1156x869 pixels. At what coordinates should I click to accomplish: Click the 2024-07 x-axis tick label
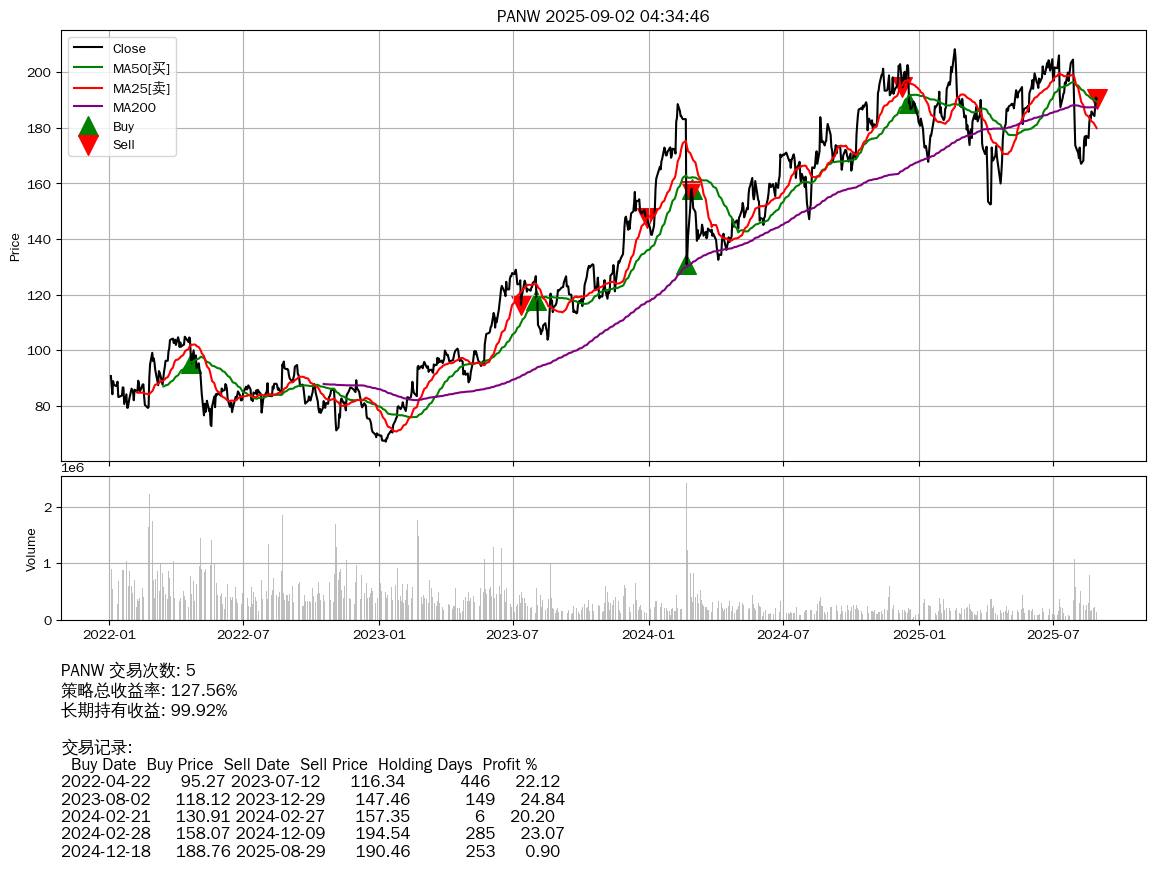pyautogui.click(x=783, y=633)
